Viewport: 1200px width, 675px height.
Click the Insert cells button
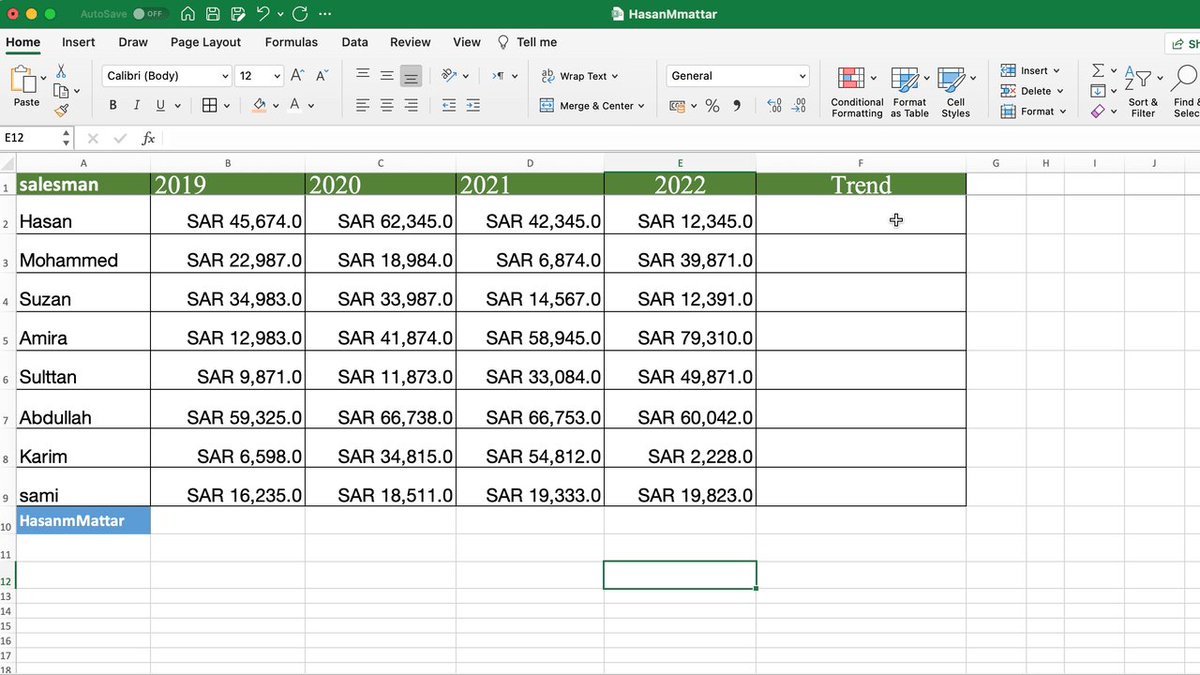(1032, 71)
